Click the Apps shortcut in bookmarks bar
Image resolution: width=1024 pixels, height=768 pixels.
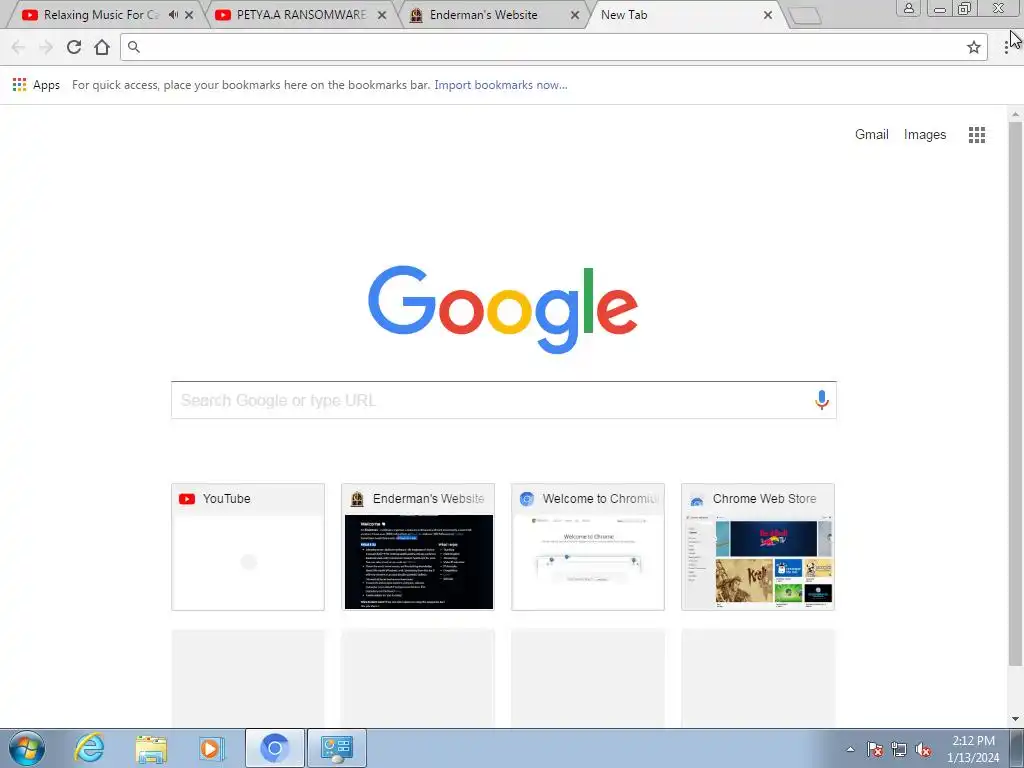click(37, 85)
